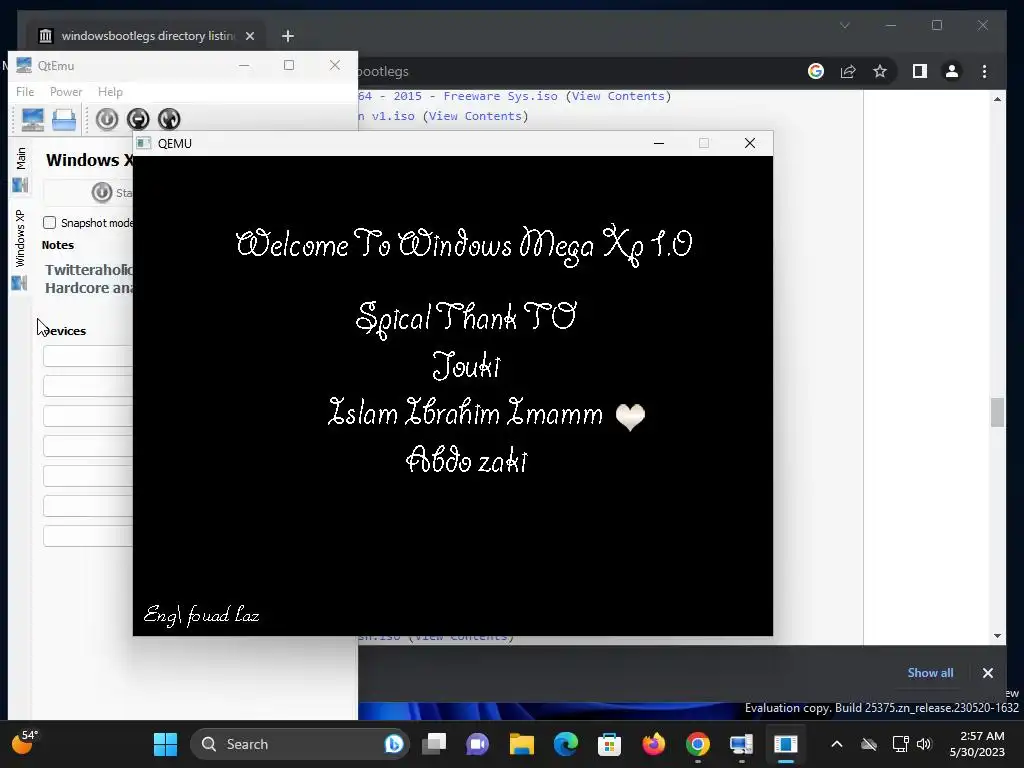Click the Start button with power icon
The width and height of the screenshot is (1024, 768).
(x=111, y=193)
